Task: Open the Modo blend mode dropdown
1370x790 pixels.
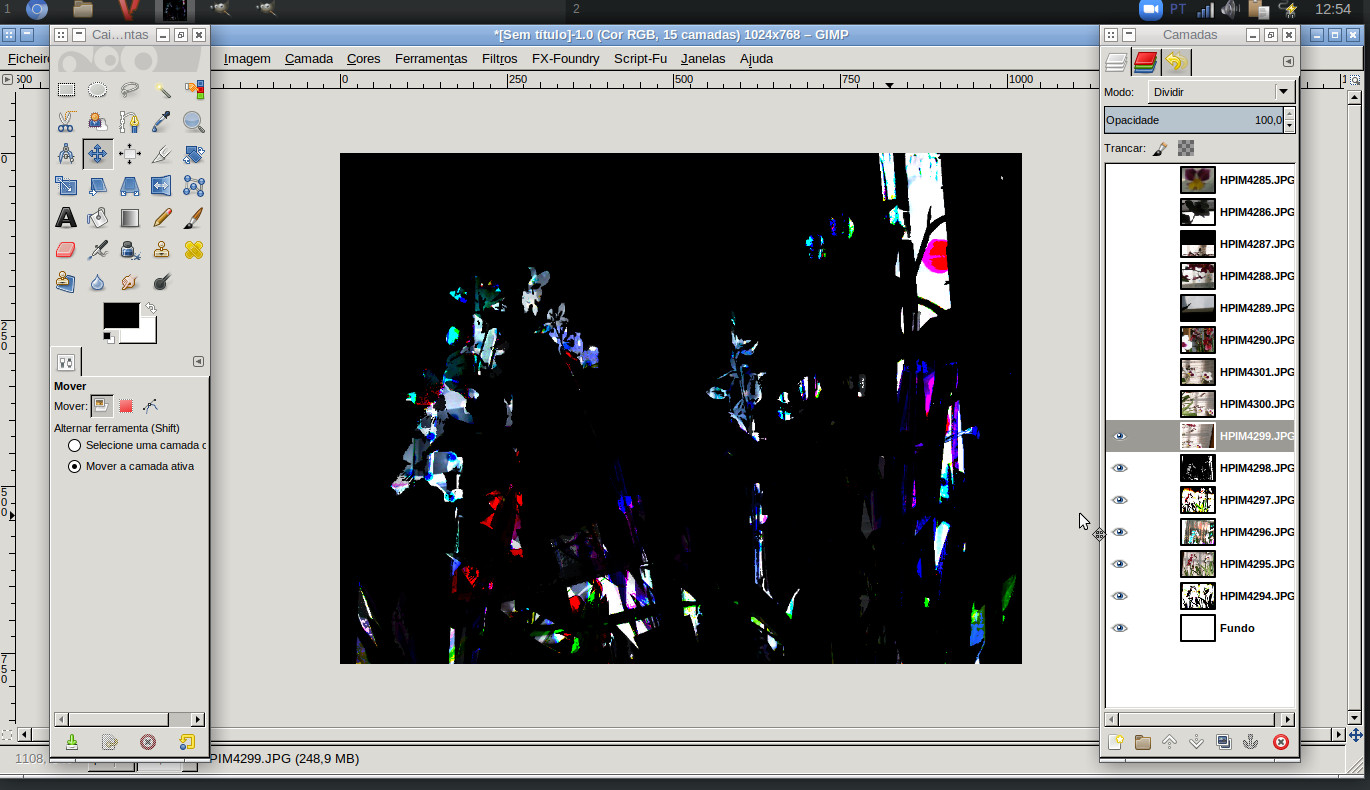Action: (1220, 92)
